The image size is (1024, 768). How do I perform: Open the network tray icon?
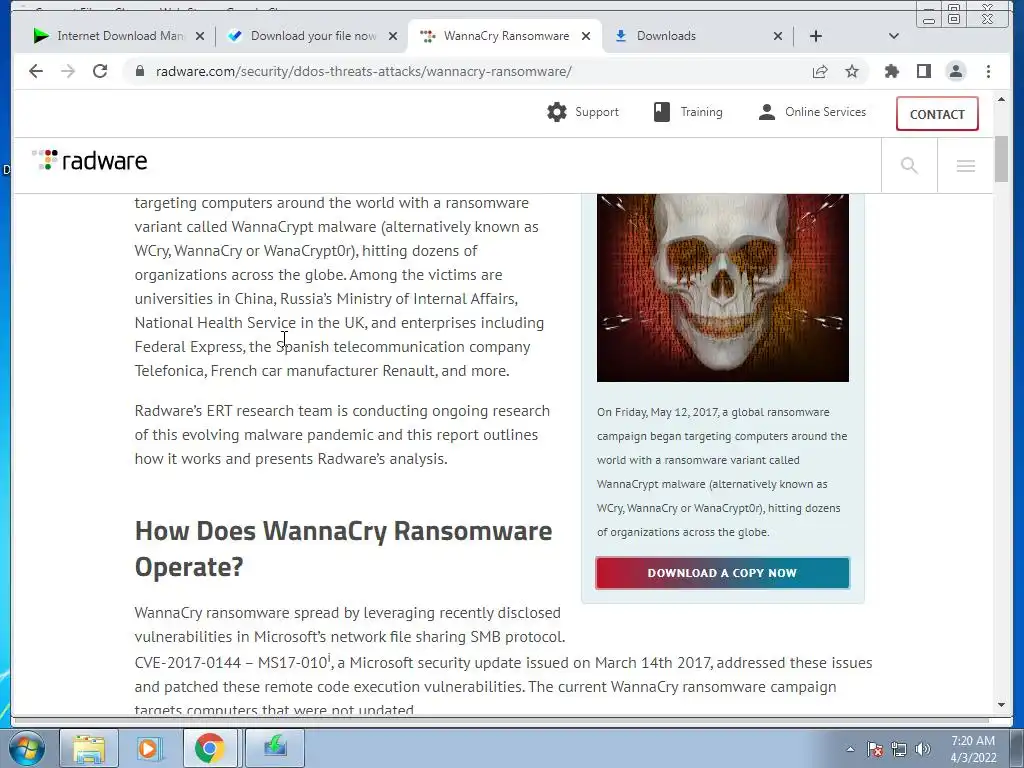click(899, 749)
